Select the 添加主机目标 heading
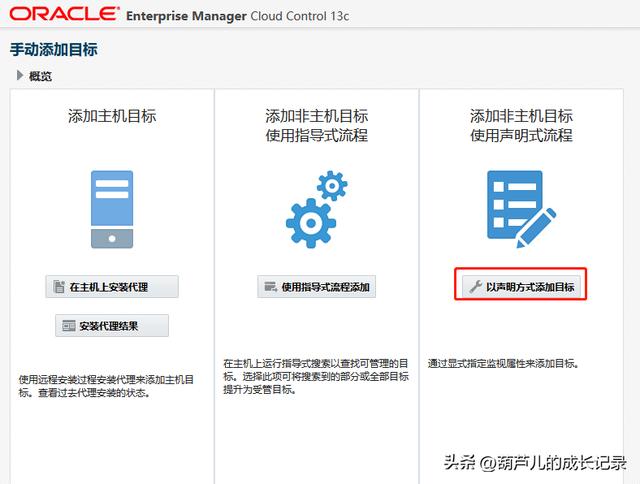The image size is (640, 484). pyautogui.click(x=112, y=116)
